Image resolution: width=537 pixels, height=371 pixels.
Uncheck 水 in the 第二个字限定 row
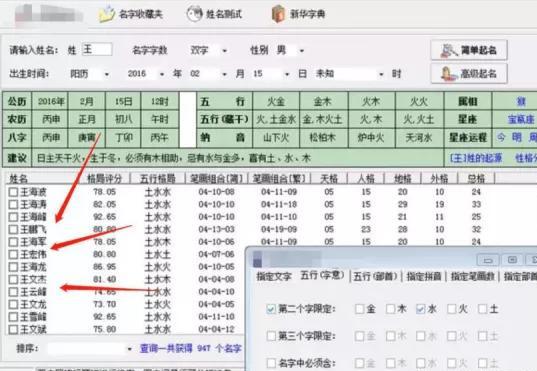[421, 309]
